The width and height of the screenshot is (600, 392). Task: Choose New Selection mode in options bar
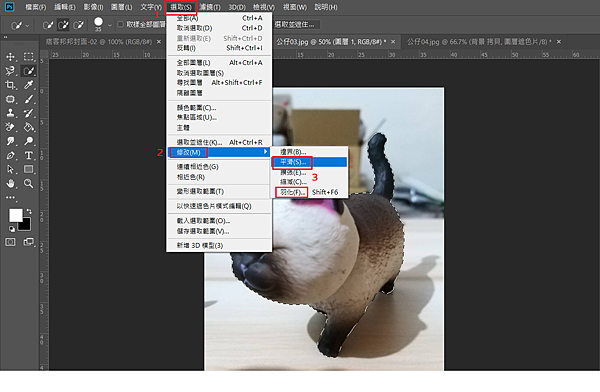[x=48, y=25]
